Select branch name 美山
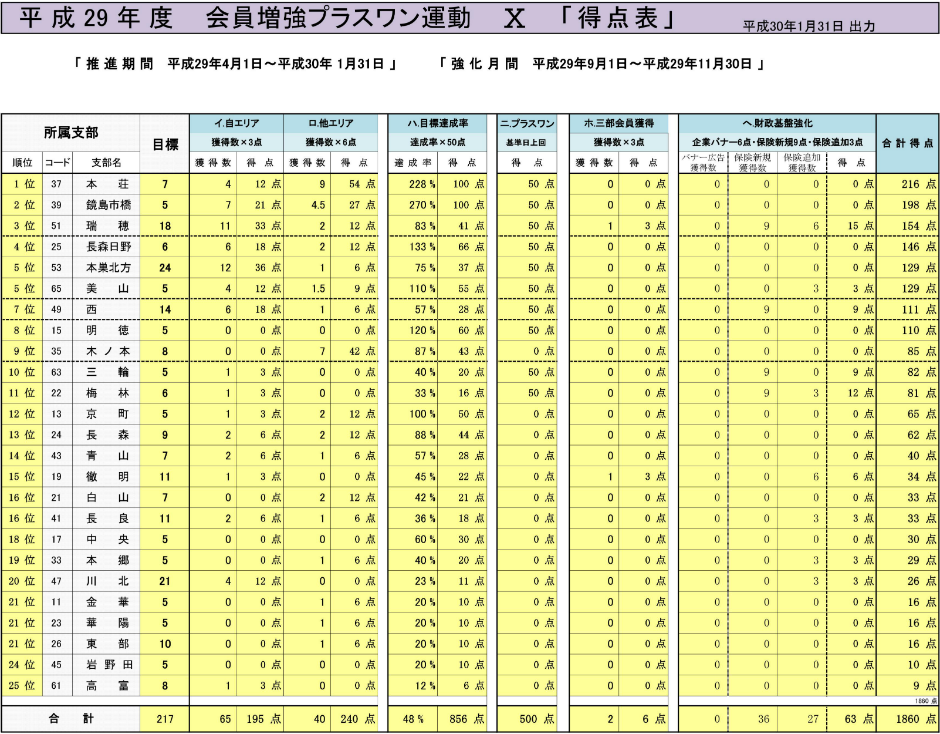Screen dimensions: 940x734 click(107, 288)
